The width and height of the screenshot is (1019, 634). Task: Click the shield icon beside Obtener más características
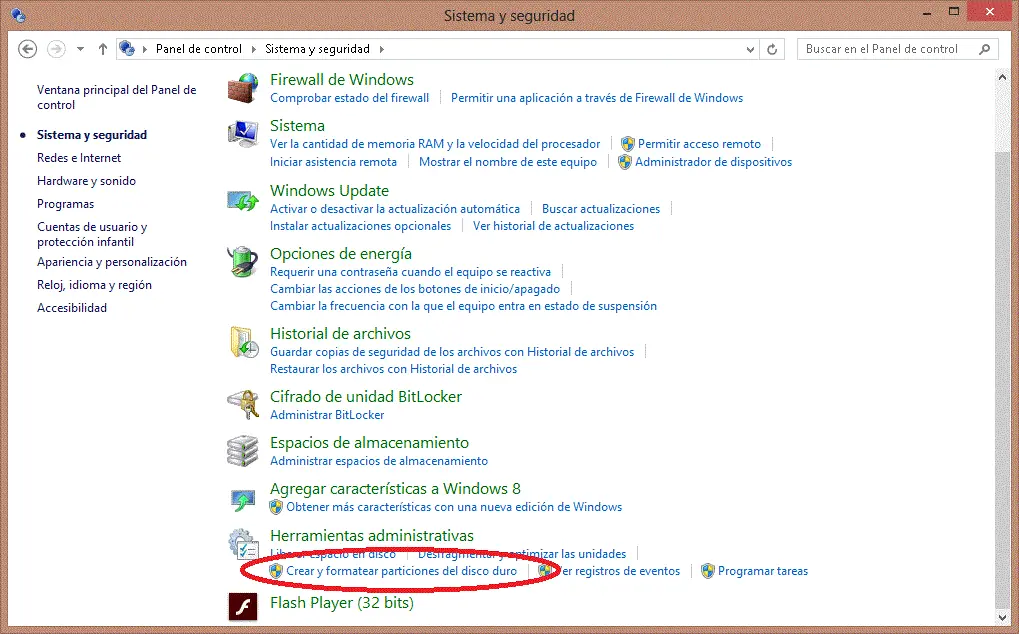276,507
